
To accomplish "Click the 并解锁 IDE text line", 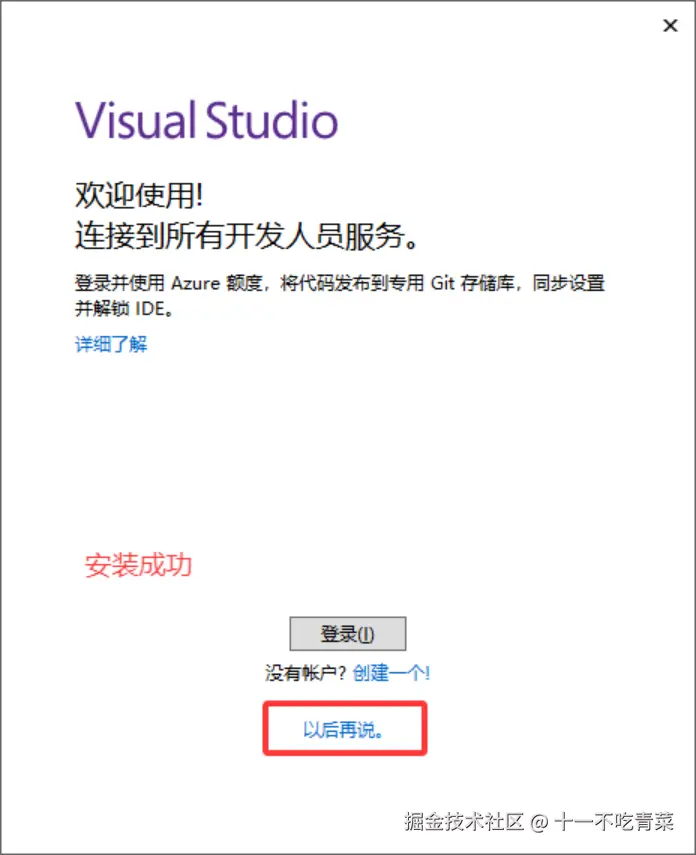I will pyautogui.click(x=124, y=309).
